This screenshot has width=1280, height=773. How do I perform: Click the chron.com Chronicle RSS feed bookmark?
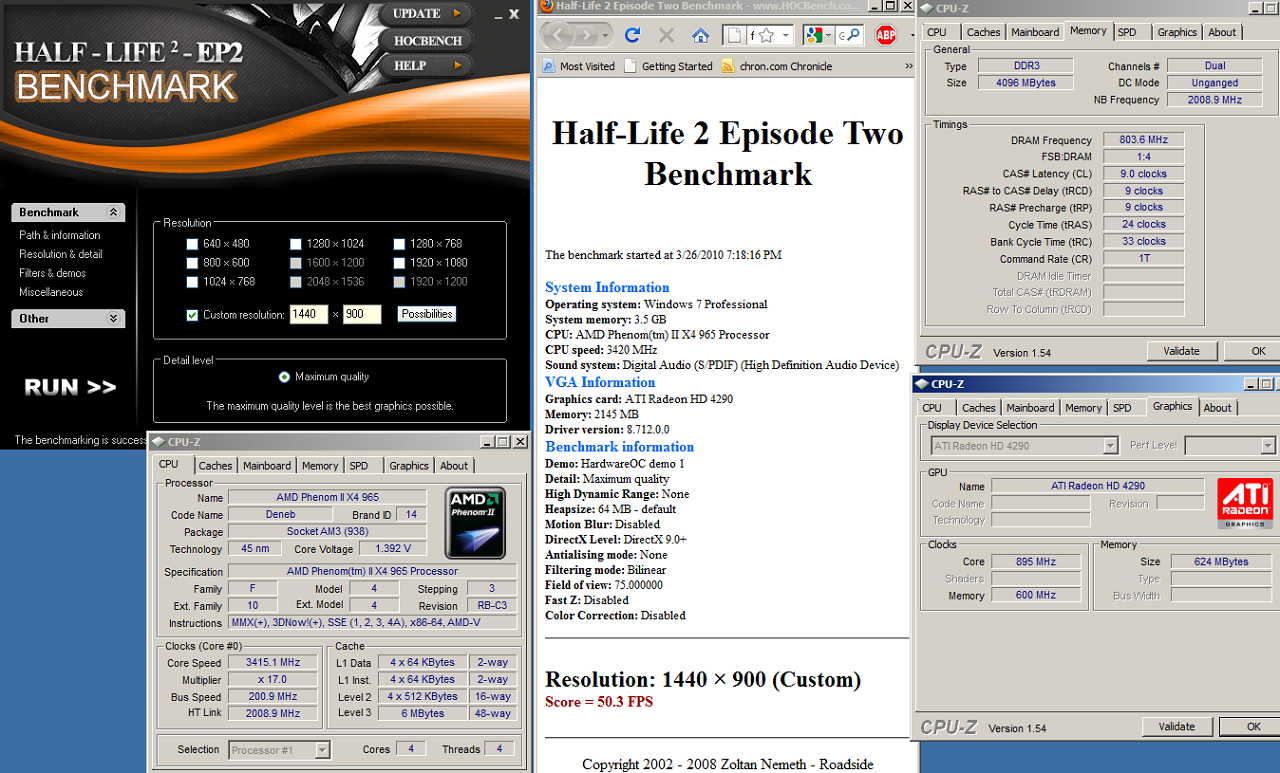pos(776,66)
